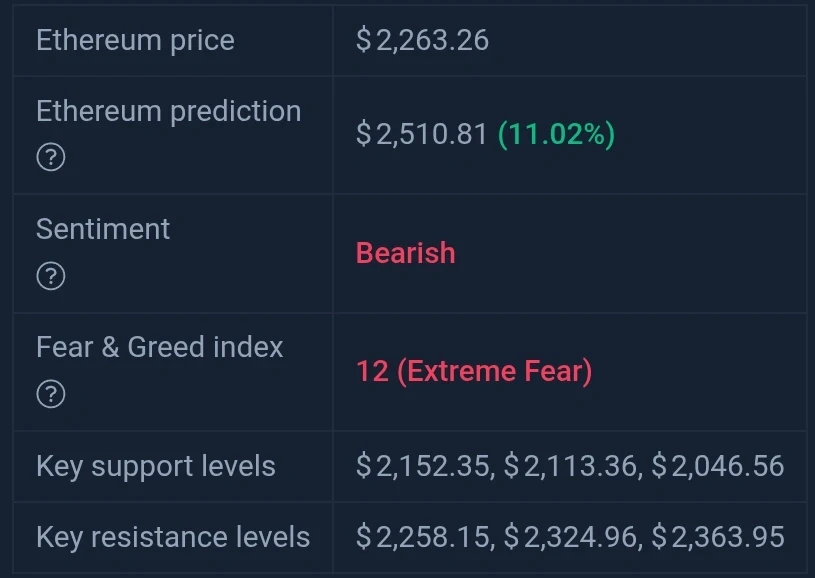Image resolution: width=815 pixels, height=578 pixels.
Task: Click the green 11.02% change figure
Action: coord(557,134)
